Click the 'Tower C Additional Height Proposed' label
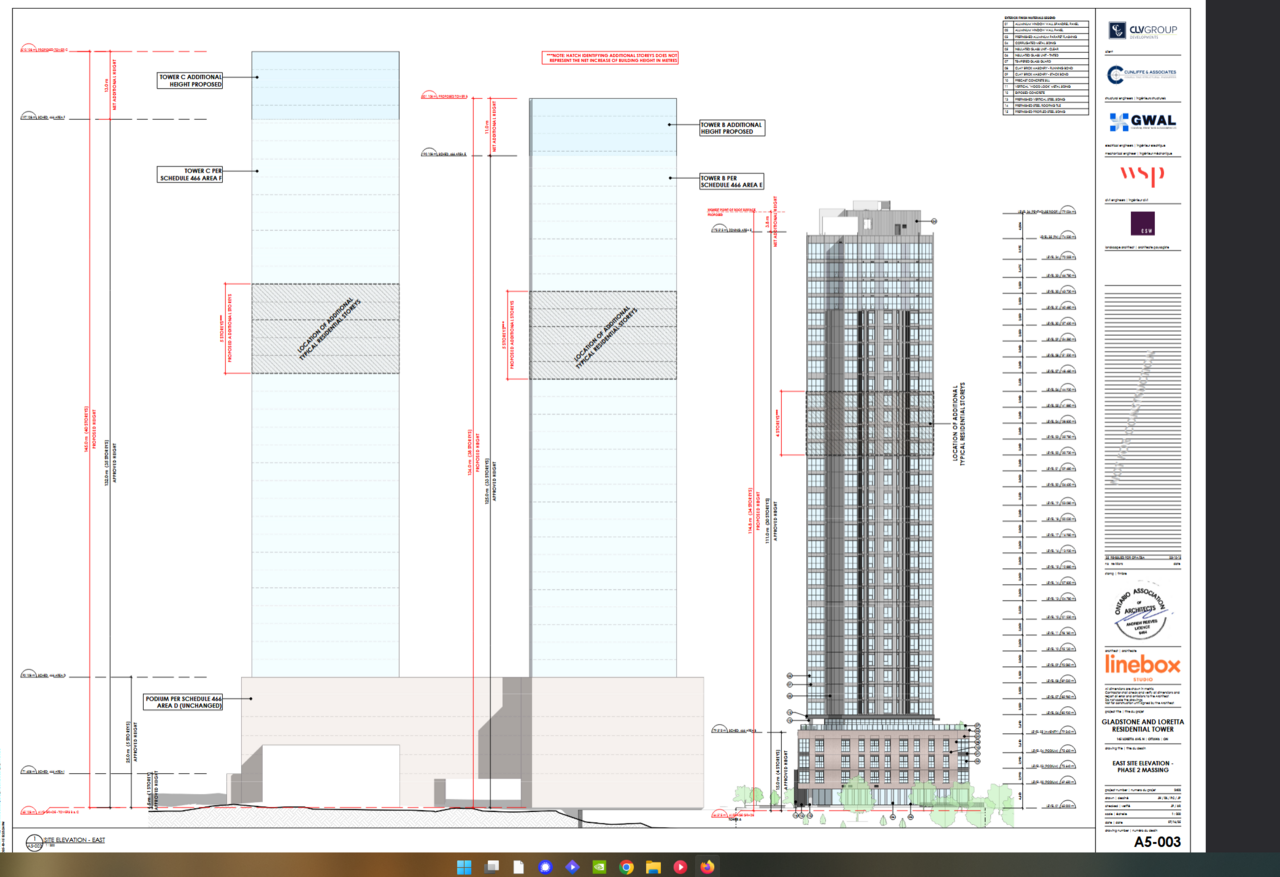 pyautogui.click(x=189, y=80)
